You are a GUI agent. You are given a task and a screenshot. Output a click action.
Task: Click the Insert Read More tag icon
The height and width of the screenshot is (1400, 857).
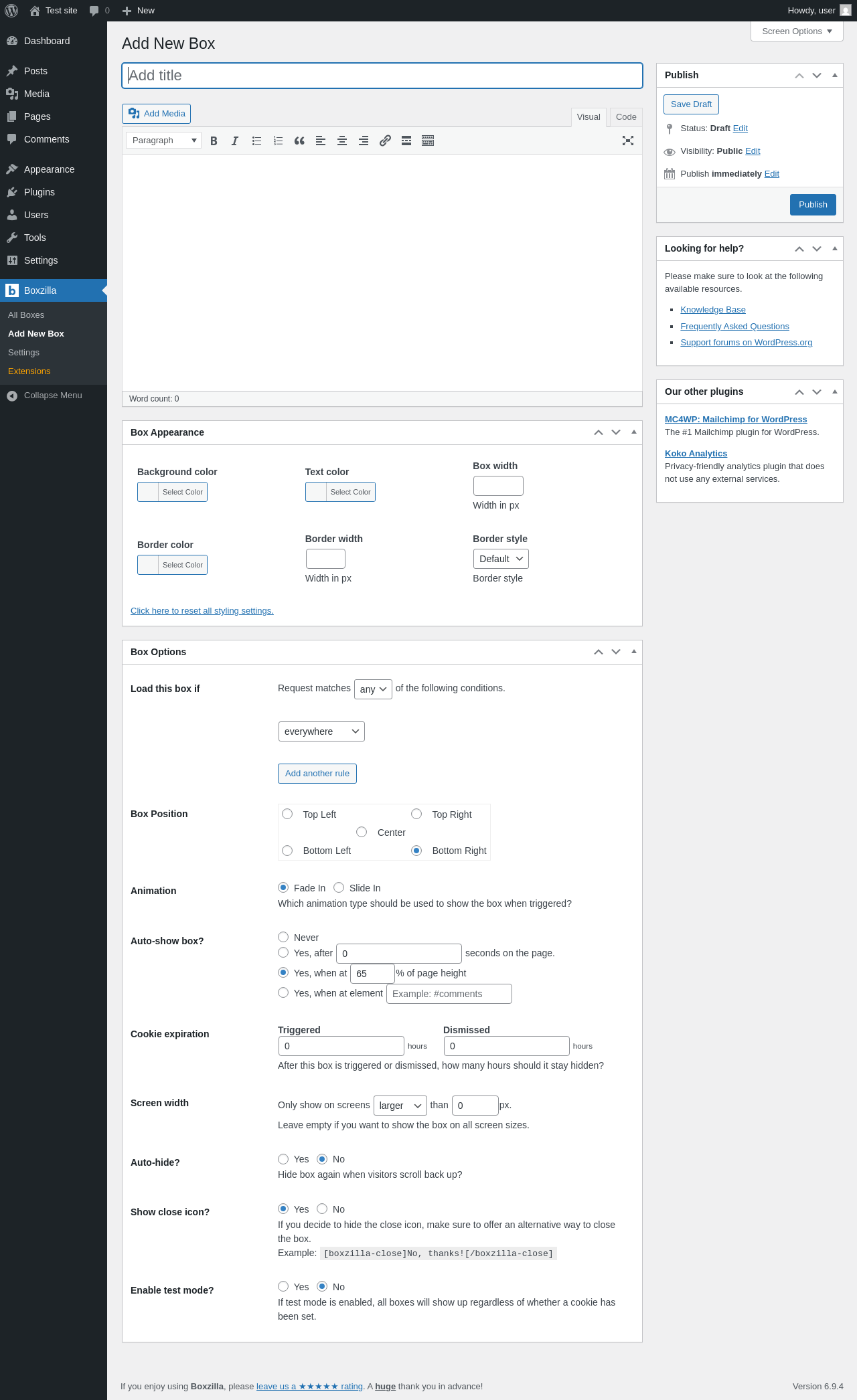(x=406, y=141)
